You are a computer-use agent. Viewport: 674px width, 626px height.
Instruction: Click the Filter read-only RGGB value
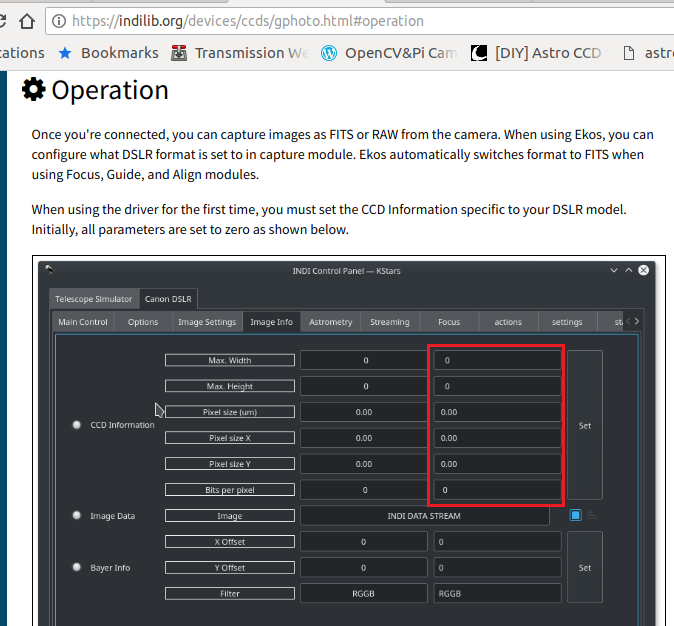(364, 594)
